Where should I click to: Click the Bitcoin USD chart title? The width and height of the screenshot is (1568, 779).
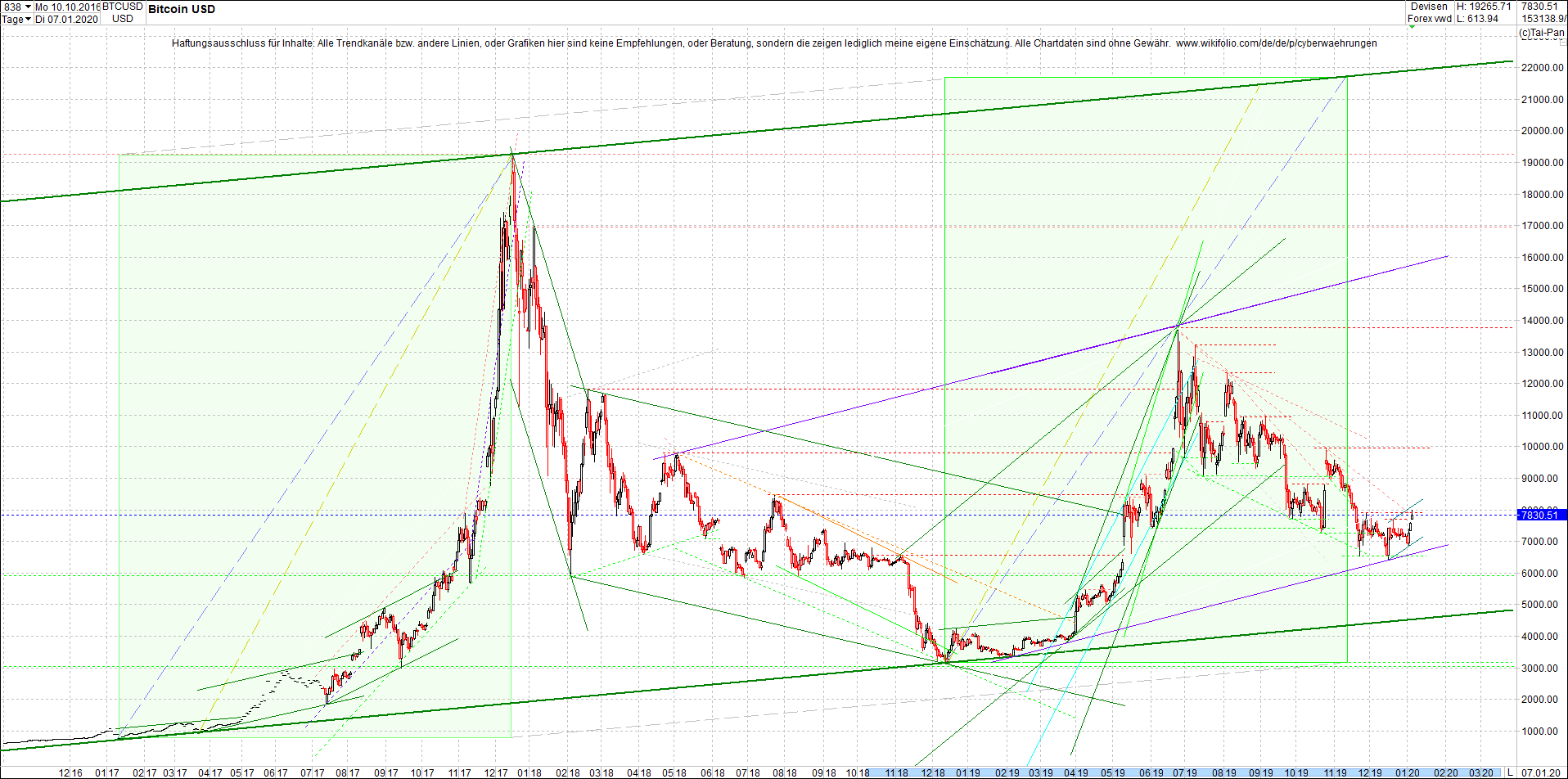tap(181, 9)
